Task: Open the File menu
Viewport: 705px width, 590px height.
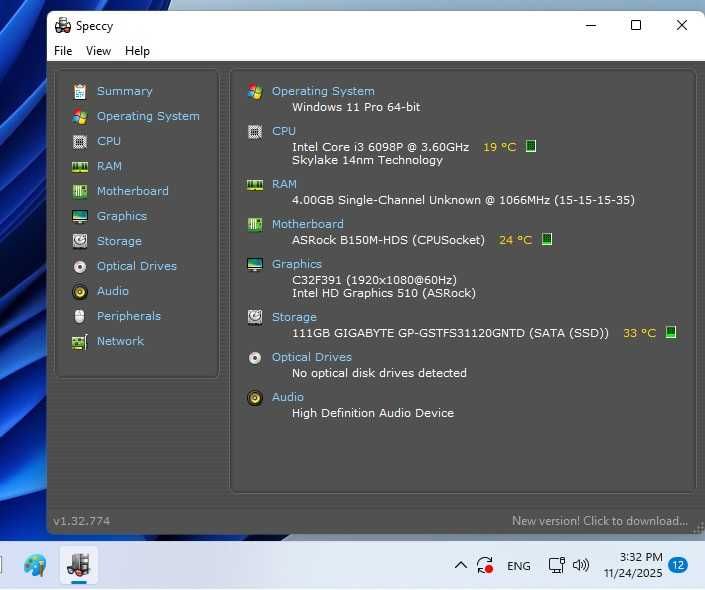Action: click(63, 51)
